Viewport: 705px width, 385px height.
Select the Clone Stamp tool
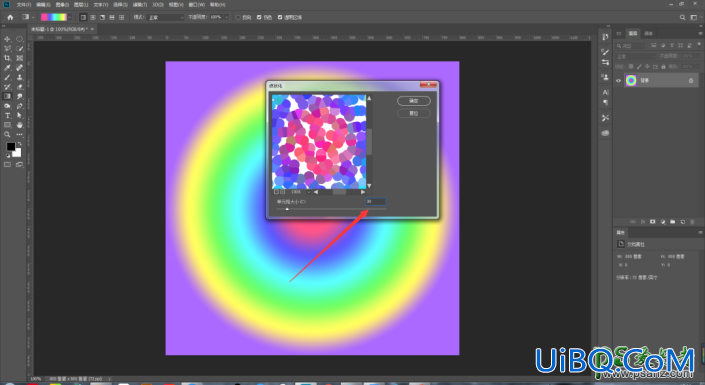(20, 77)
